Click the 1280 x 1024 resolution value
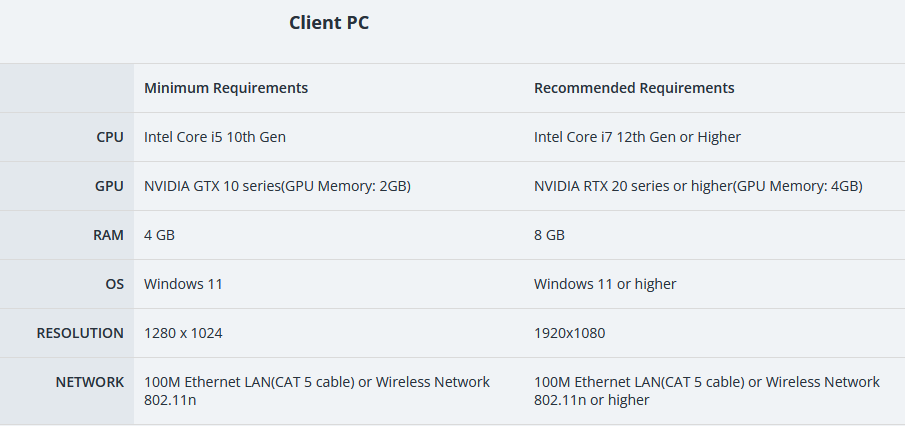The image size is (905, 426). click(x=183, y=333)
